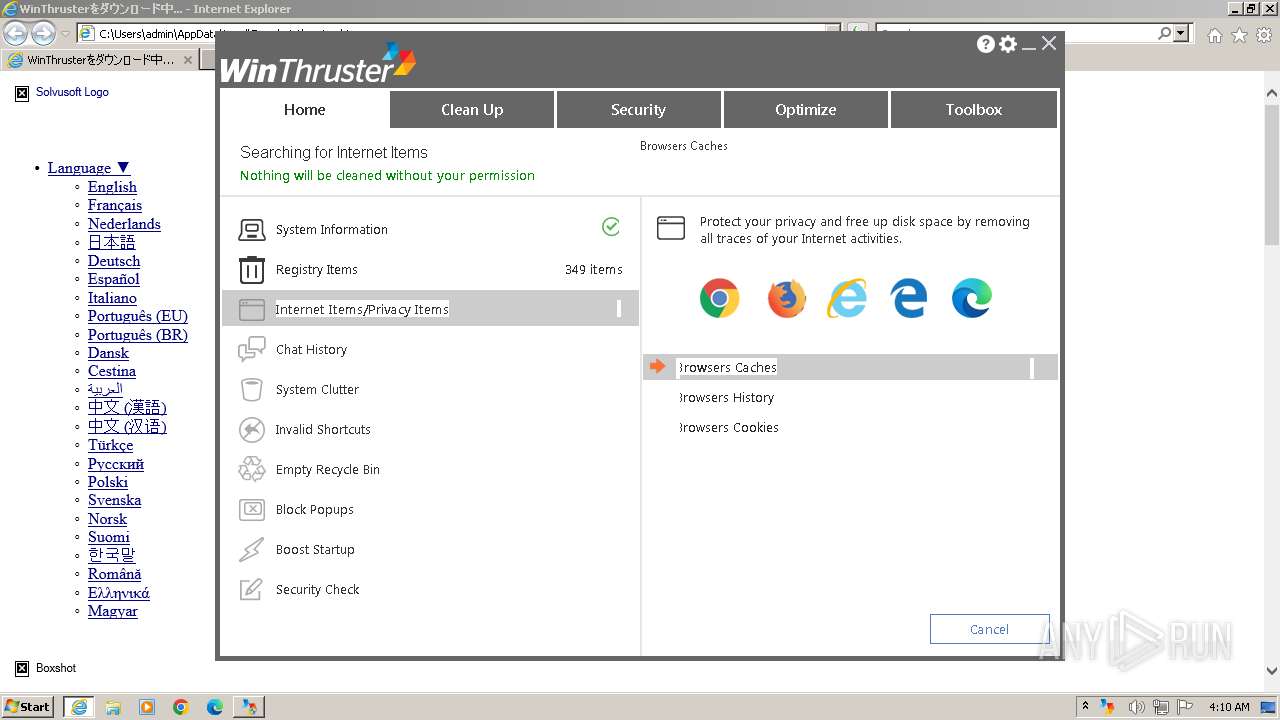Go back in Internet Explorer
The width and height of the screenshot is (1280, 720).
[x=15, y=33]
